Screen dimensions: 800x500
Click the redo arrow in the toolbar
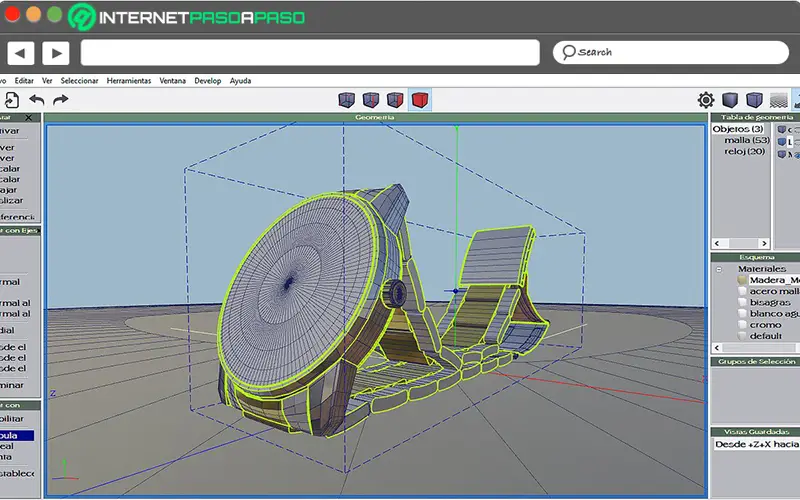coord(61,100)
